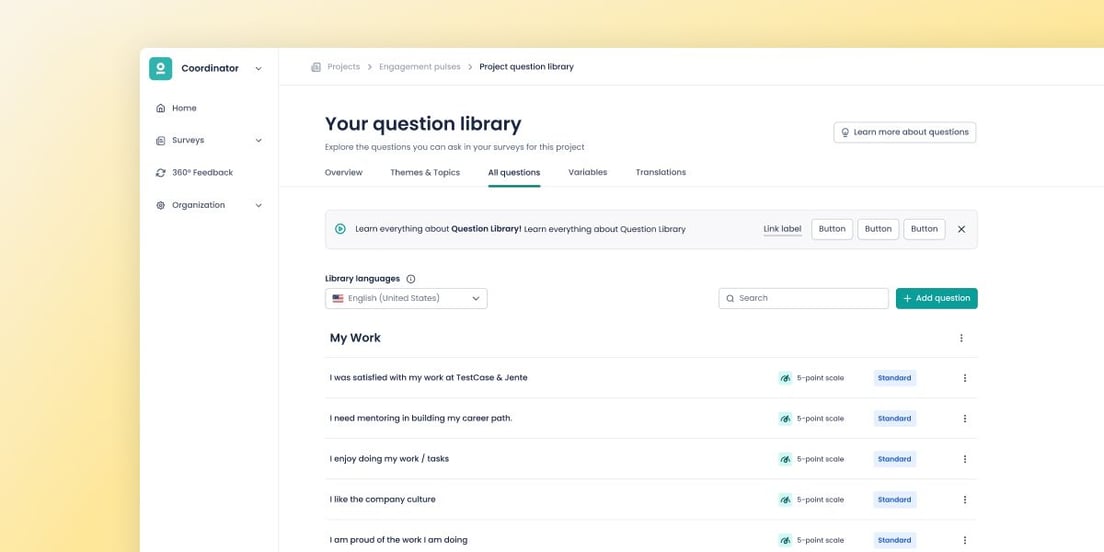Viewport: 1104px width, 552px height.
Task: Click the US flag icon in language dropdown
Action: [x=338, y=299]
